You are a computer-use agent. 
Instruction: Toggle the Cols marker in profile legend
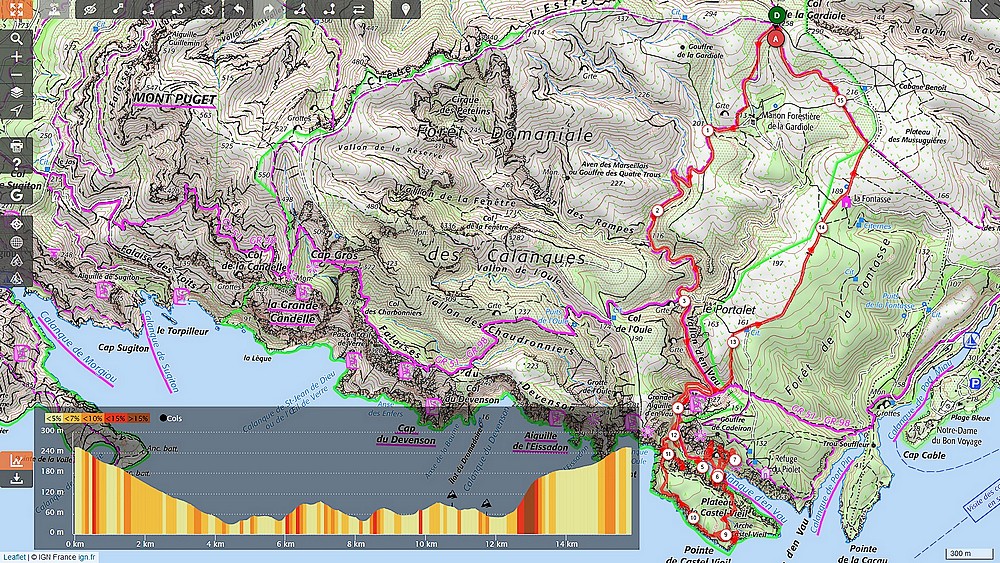click(x=171, y=418)
